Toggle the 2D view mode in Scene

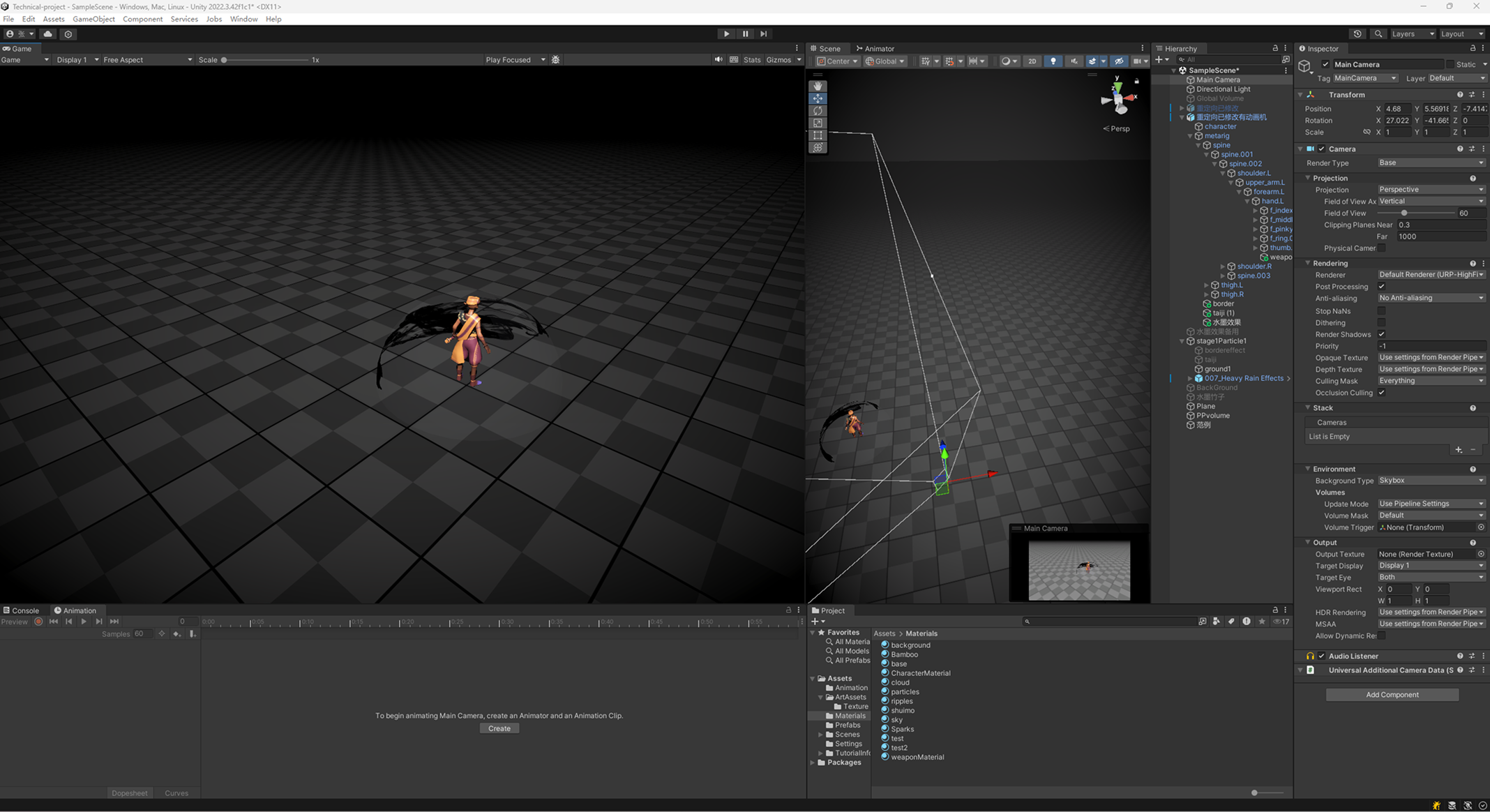(x=1032, y=61)
